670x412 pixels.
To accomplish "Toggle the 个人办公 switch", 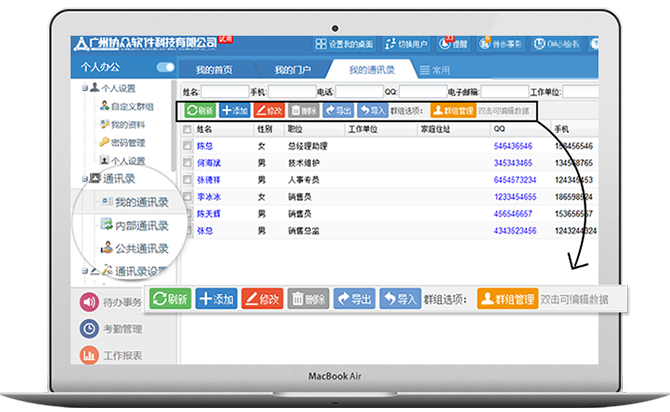I will 165,67.
